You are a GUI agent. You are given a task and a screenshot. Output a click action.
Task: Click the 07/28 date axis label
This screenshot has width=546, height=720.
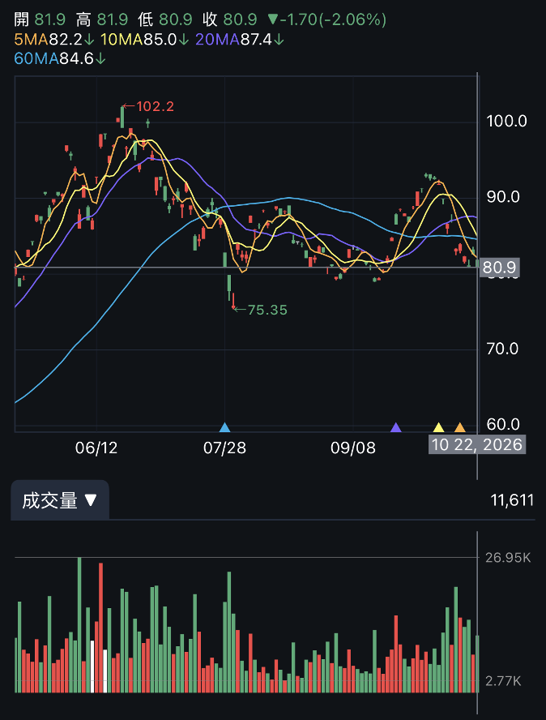tap(225, 448)
